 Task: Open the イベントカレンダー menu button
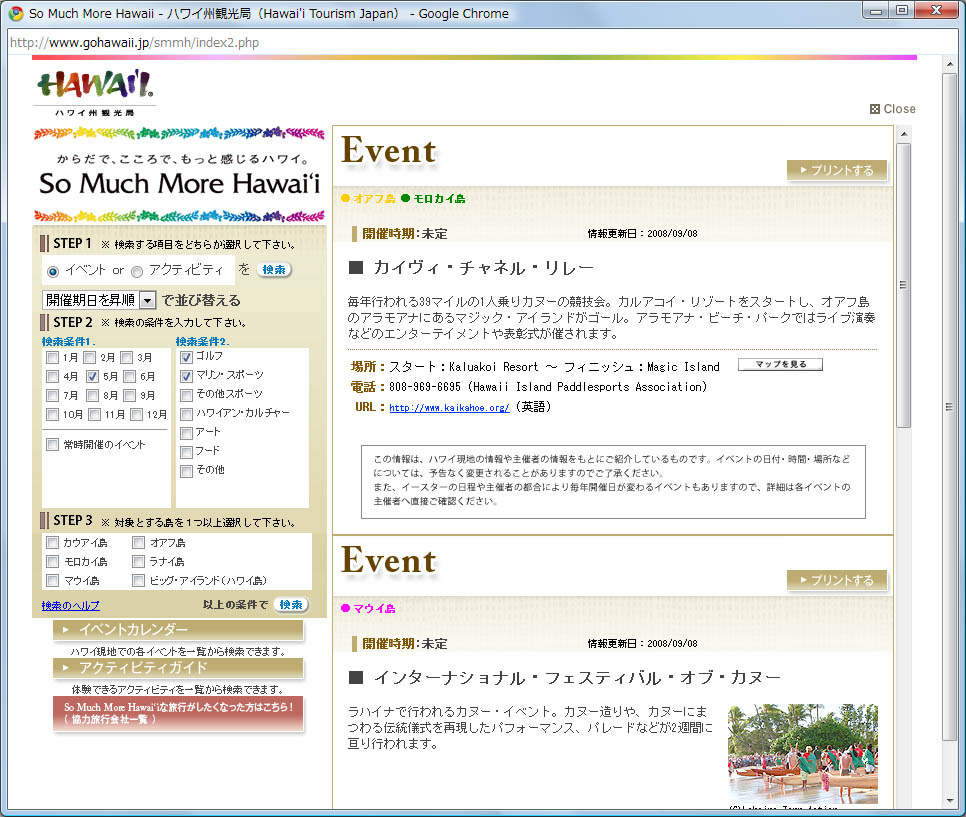click(x=178, y=630)
